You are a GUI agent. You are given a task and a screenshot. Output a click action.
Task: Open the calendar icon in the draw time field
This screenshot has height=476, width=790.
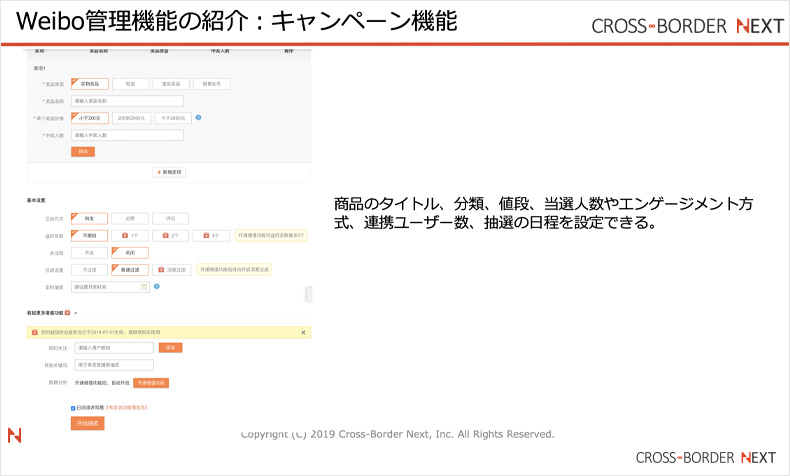click(x=144, y=287)
